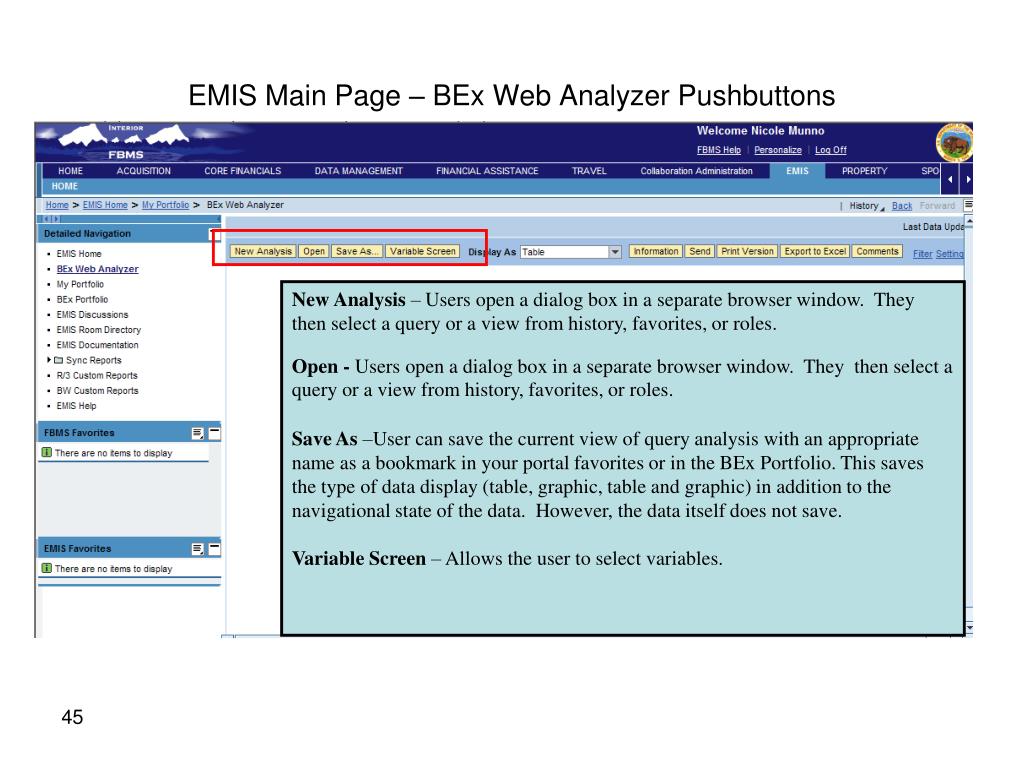The width and height of the screenshot is (1024, 768).
Task: Open the CORE FINANCIALS tab
Action: pyautogui.click(x=242, y=171)
